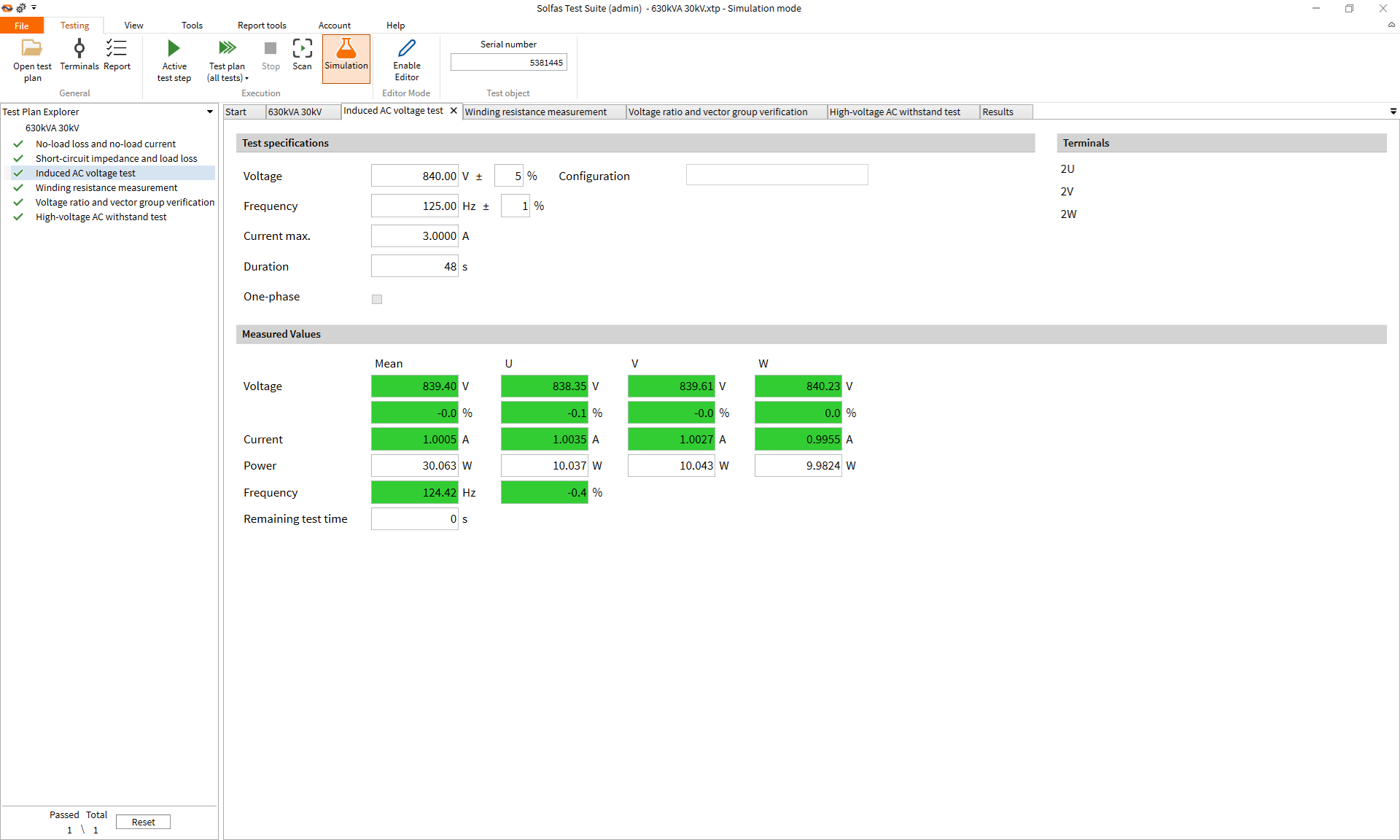Click the Configuration text field

pyautogui.click(x=777, y=175)
